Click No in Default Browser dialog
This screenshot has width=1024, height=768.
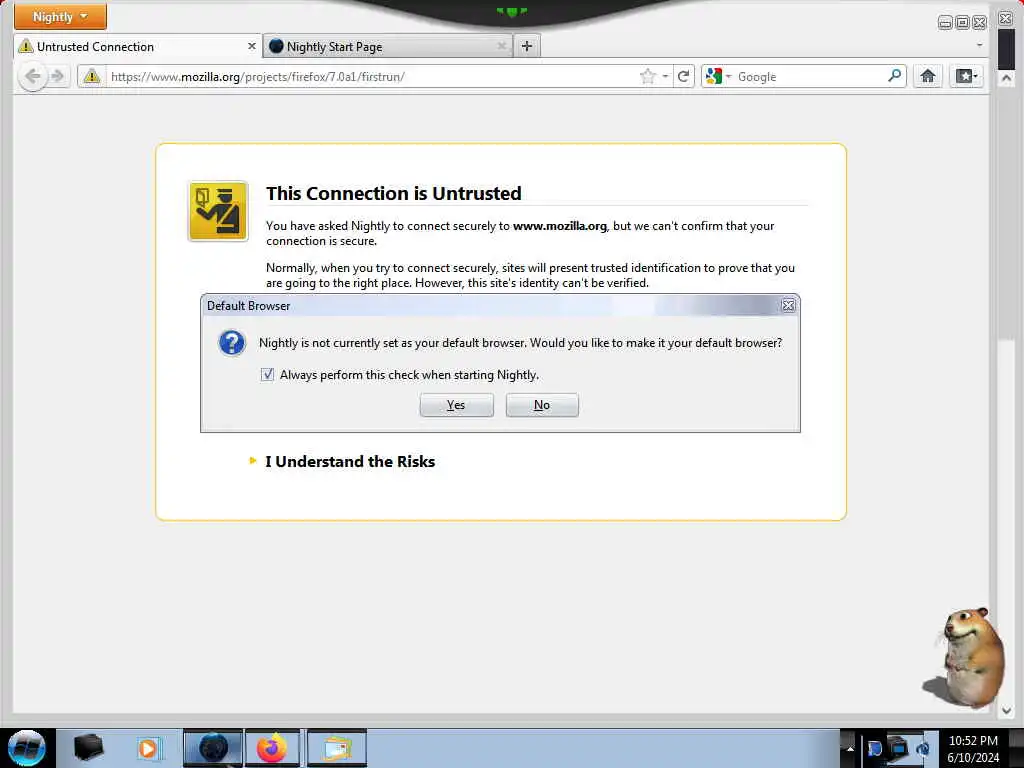tap(542, 405)
